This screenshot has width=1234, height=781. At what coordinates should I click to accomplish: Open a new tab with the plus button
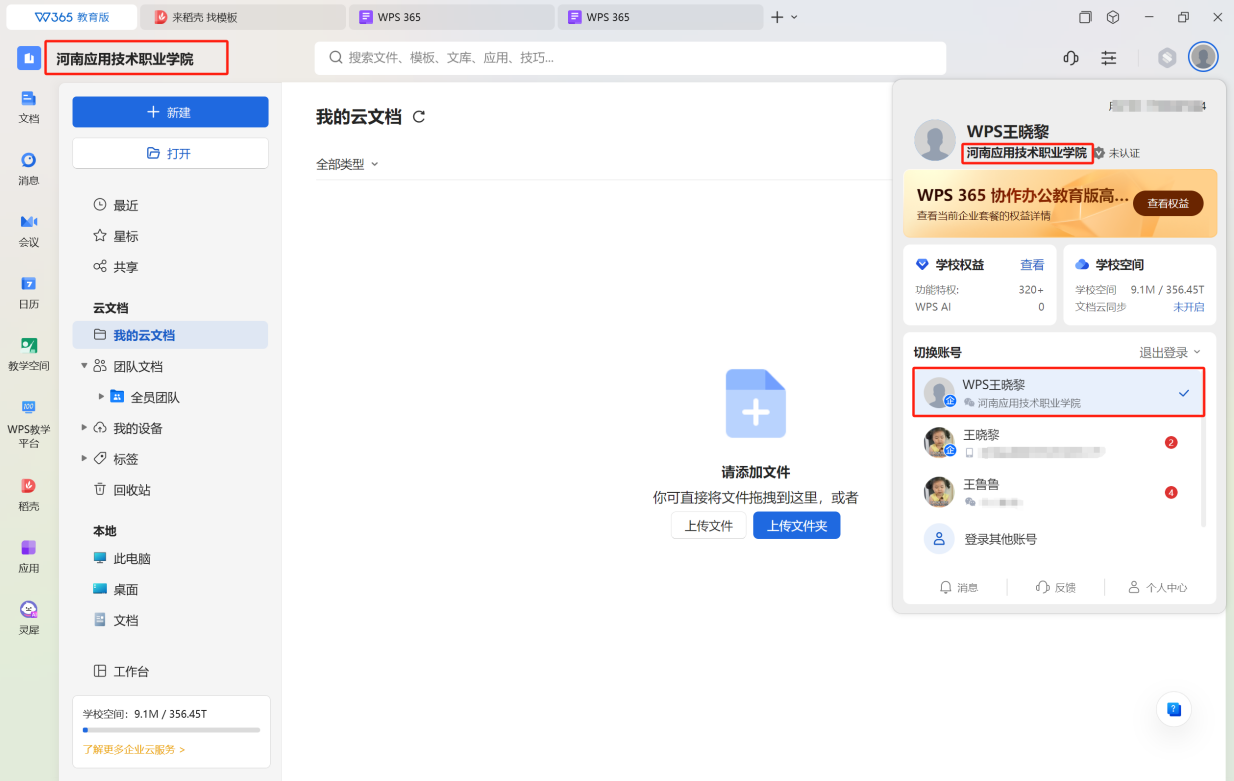777,17
